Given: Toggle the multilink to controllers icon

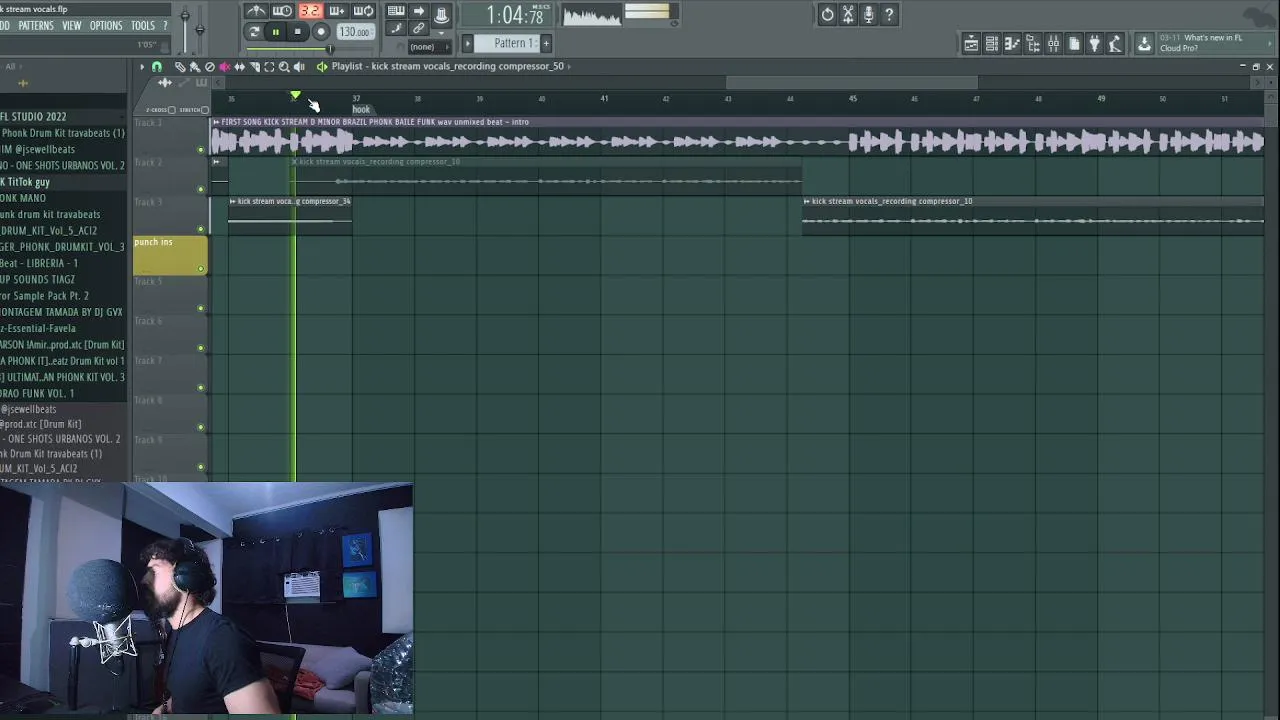Looking at the screenshot, I should [418, 29].
